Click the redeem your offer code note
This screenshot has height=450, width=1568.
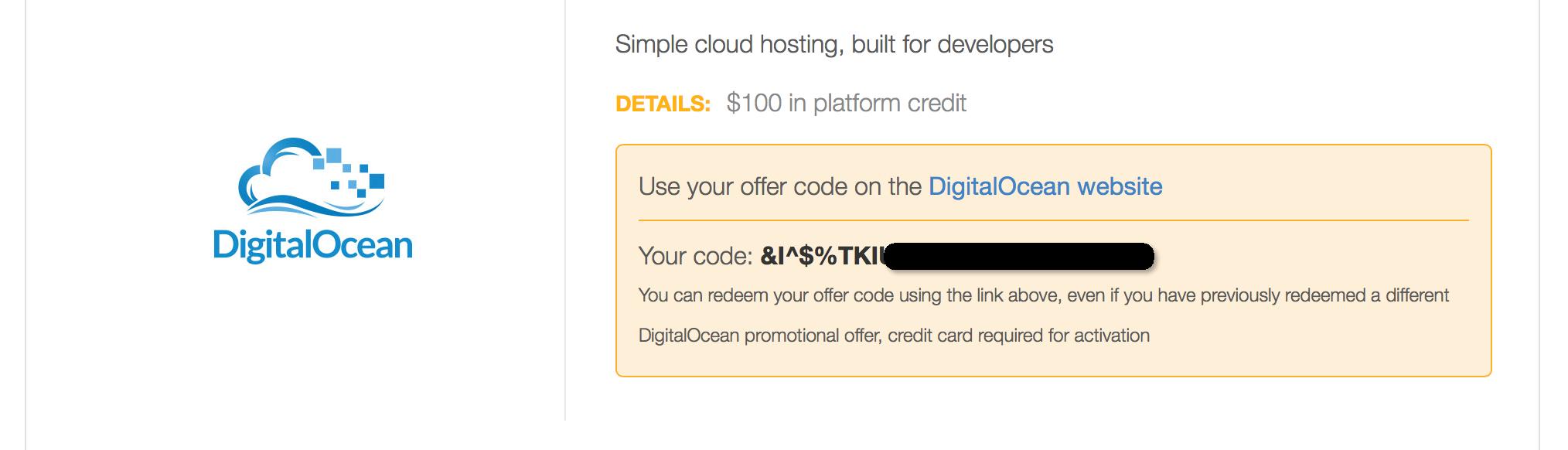pyautogui.click(x=1044, y=295)
